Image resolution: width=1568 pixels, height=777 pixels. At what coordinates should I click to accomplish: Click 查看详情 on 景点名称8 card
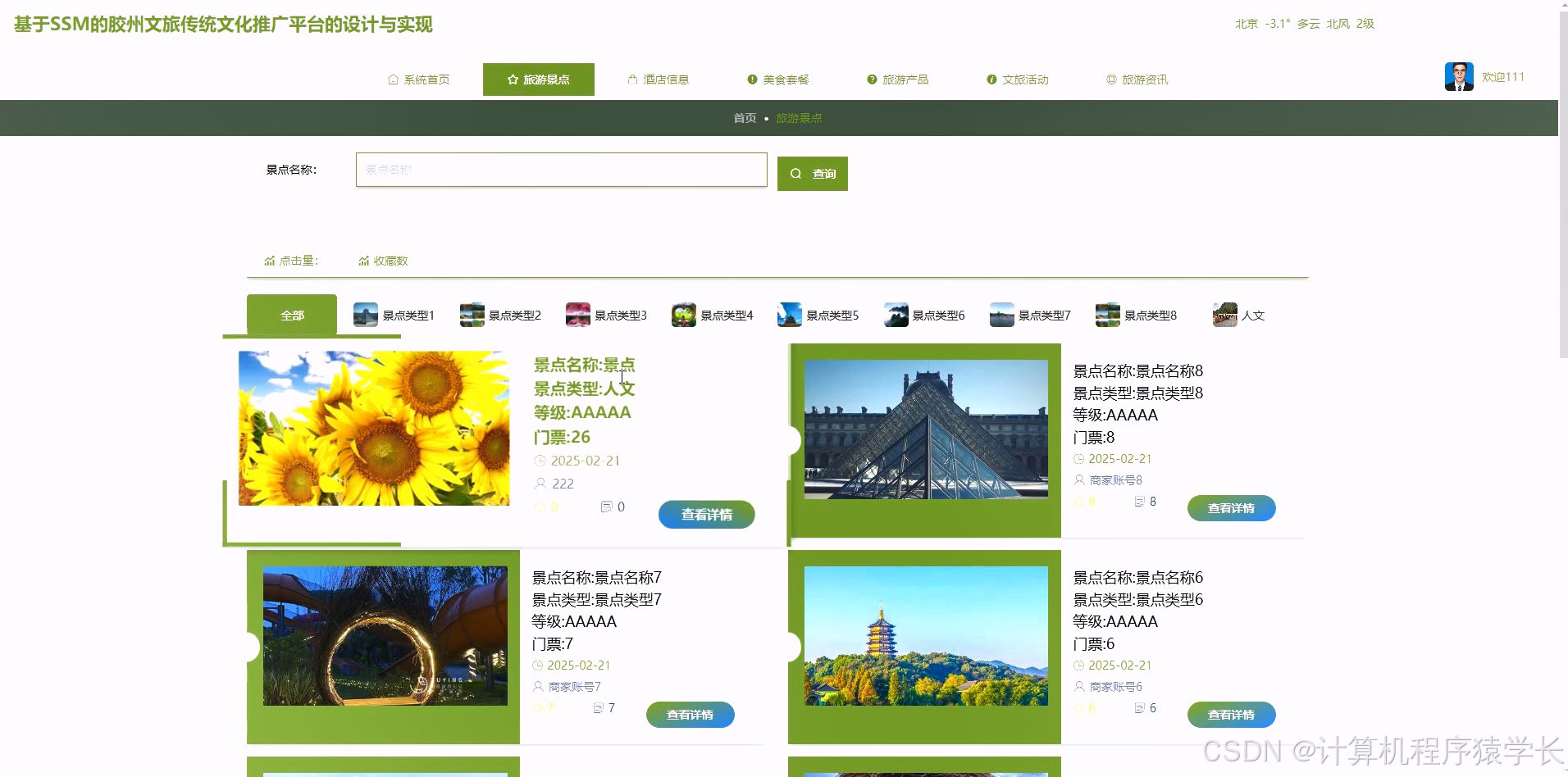tap(1230, 508)
